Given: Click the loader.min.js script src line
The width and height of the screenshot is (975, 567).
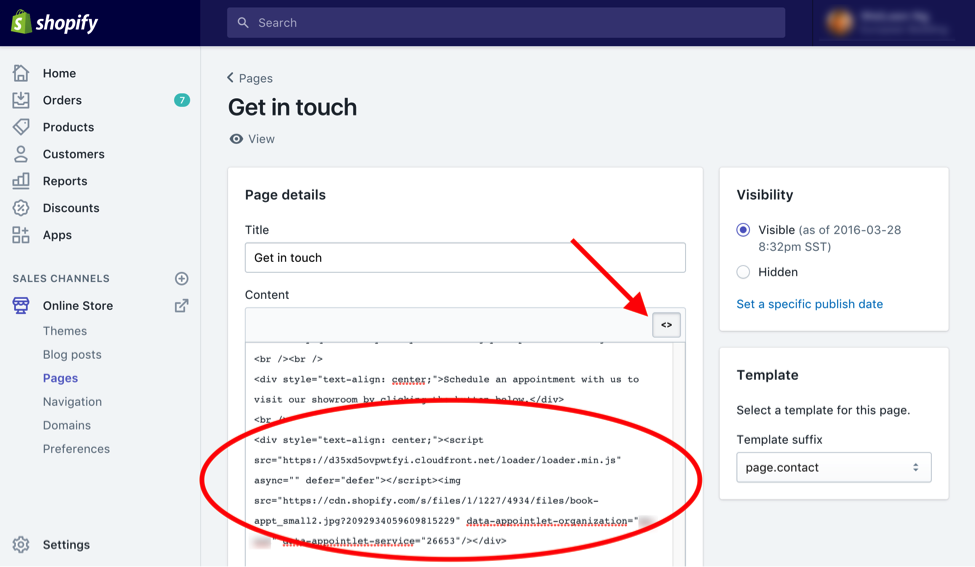Looking at the screenshot, I should click(438, 460).
